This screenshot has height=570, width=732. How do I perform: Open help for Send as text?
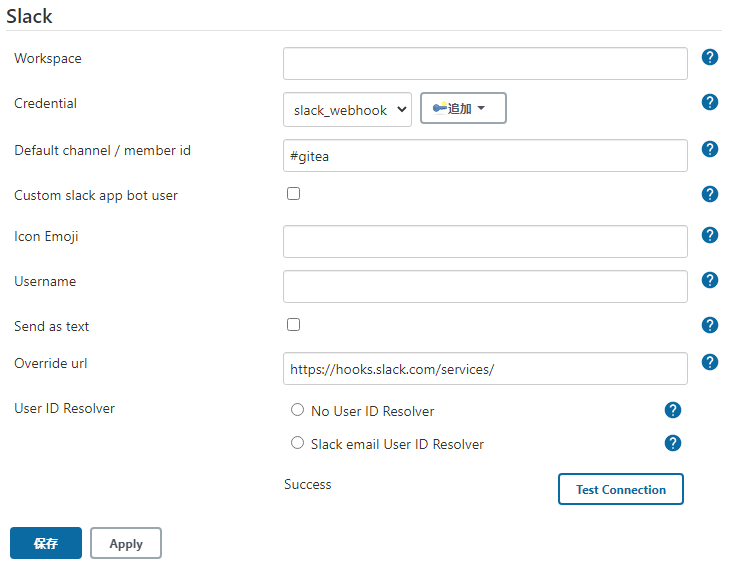click(710, 325)
